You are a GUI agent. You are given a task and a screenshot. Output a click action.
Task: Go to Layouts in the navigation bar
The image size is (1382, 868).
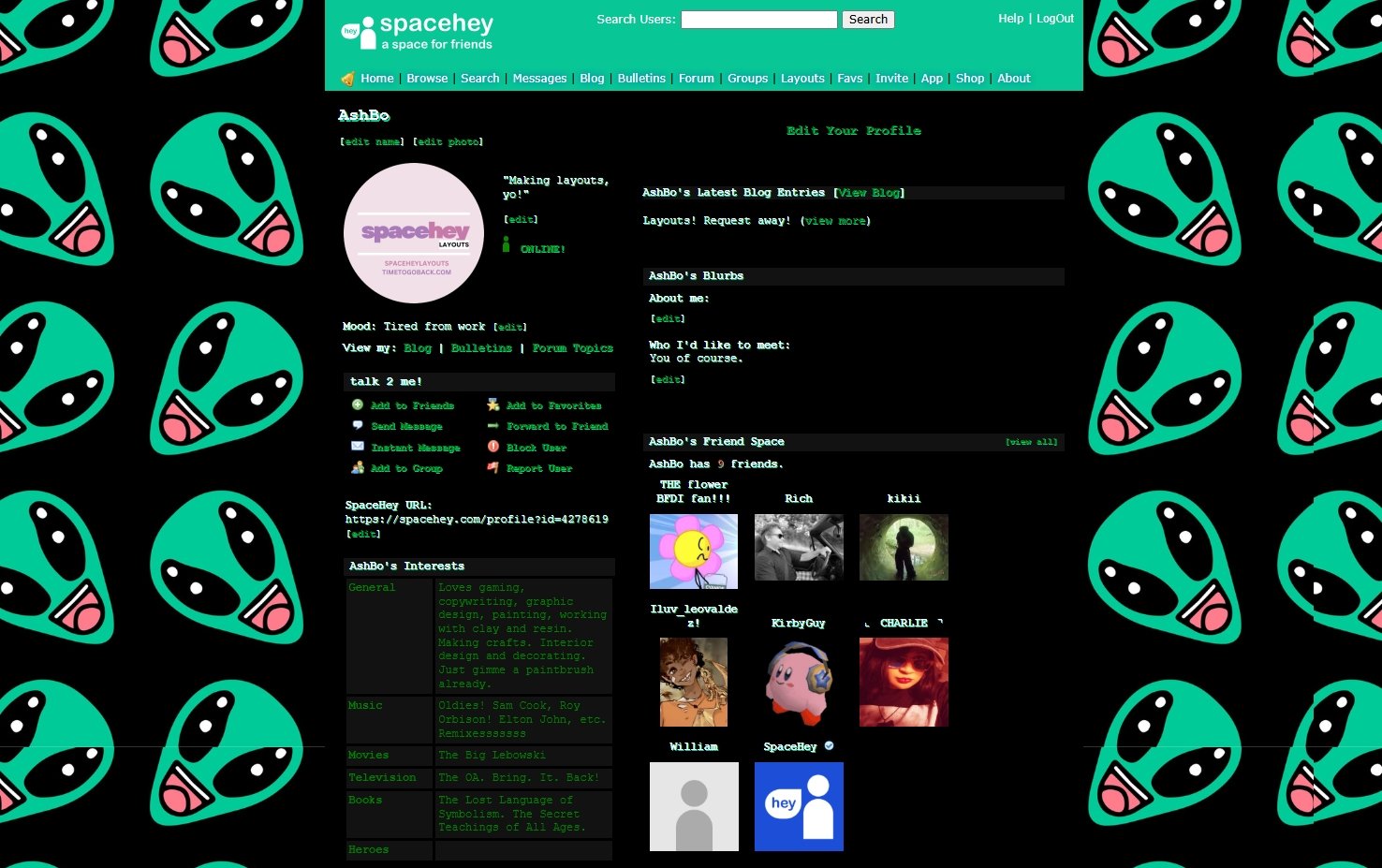pos(802,79)
